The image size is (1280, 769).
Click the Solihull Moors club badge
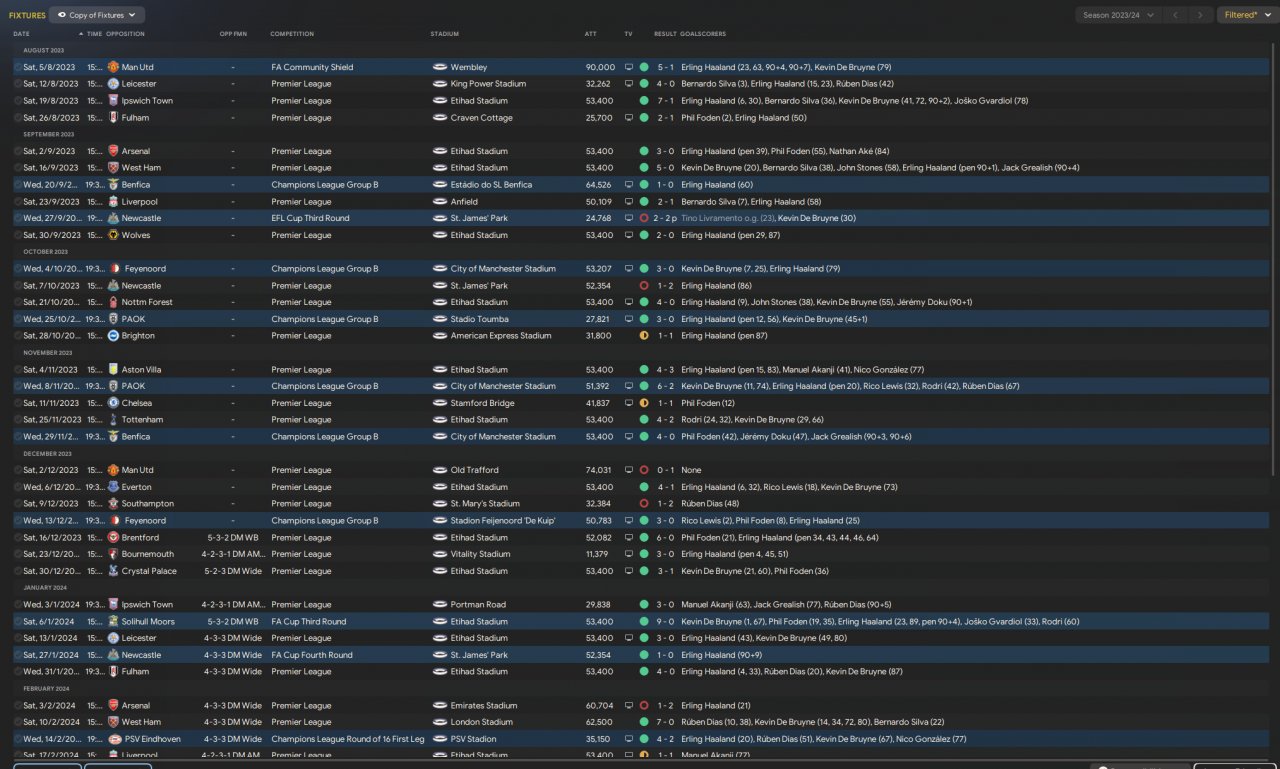(113, 621)
